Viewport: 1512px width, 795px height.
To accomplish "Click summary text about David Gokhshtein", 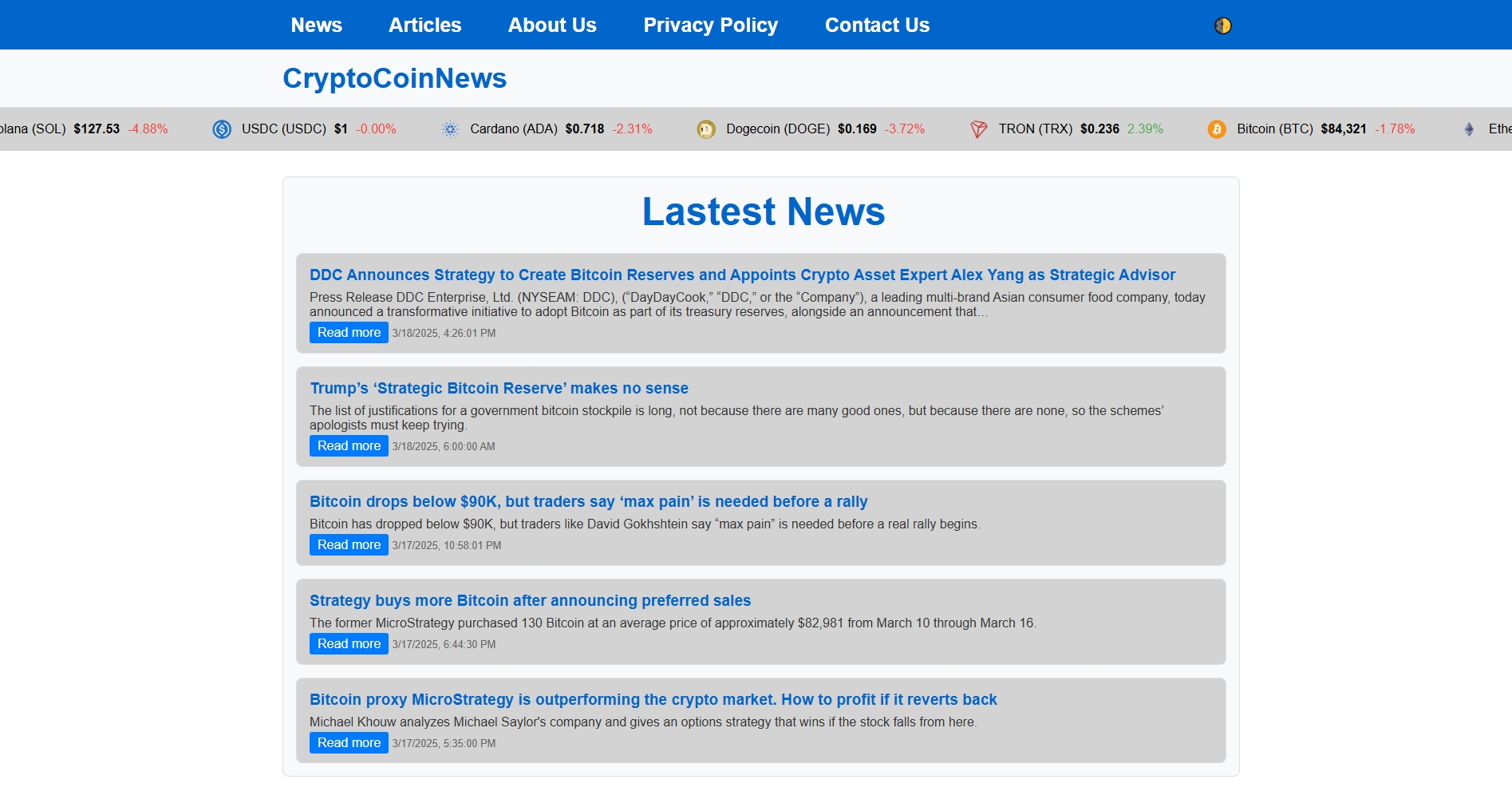I will [645, 524].
